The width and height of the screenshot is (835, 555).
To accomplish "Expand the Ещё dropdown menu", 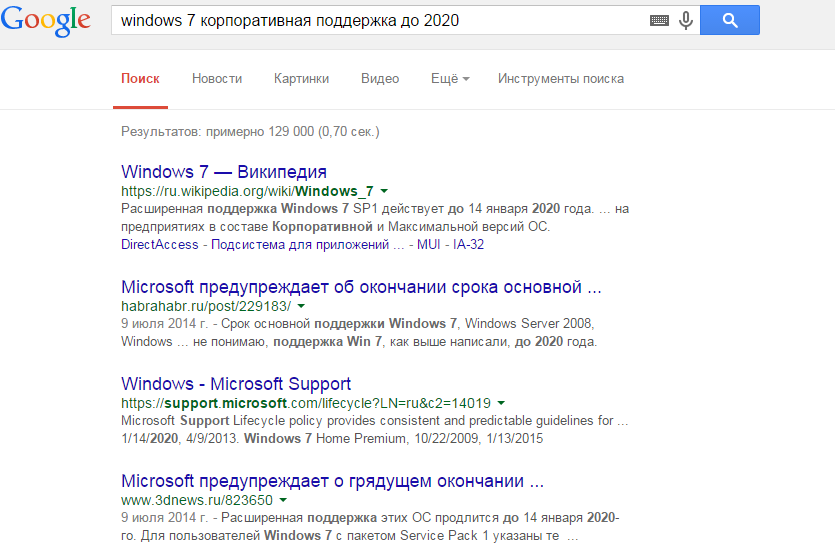I will [x=450, y=79].
